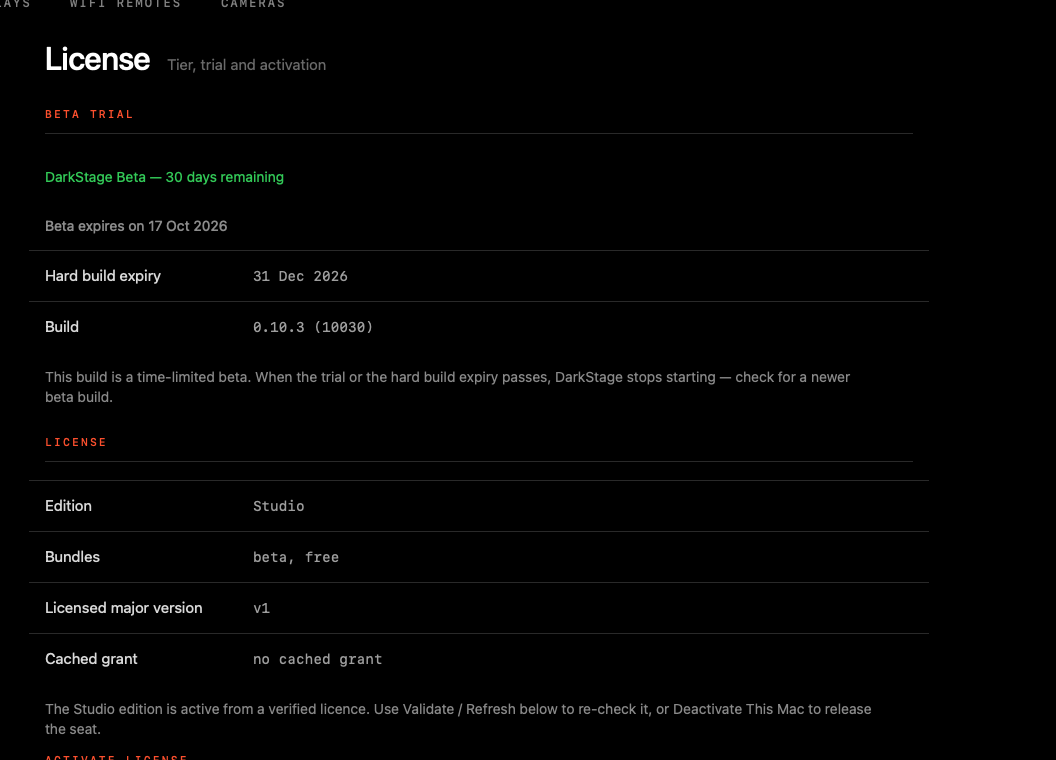
Task: Click the 'Hard build expiry' label
Action: coord(103,276)
